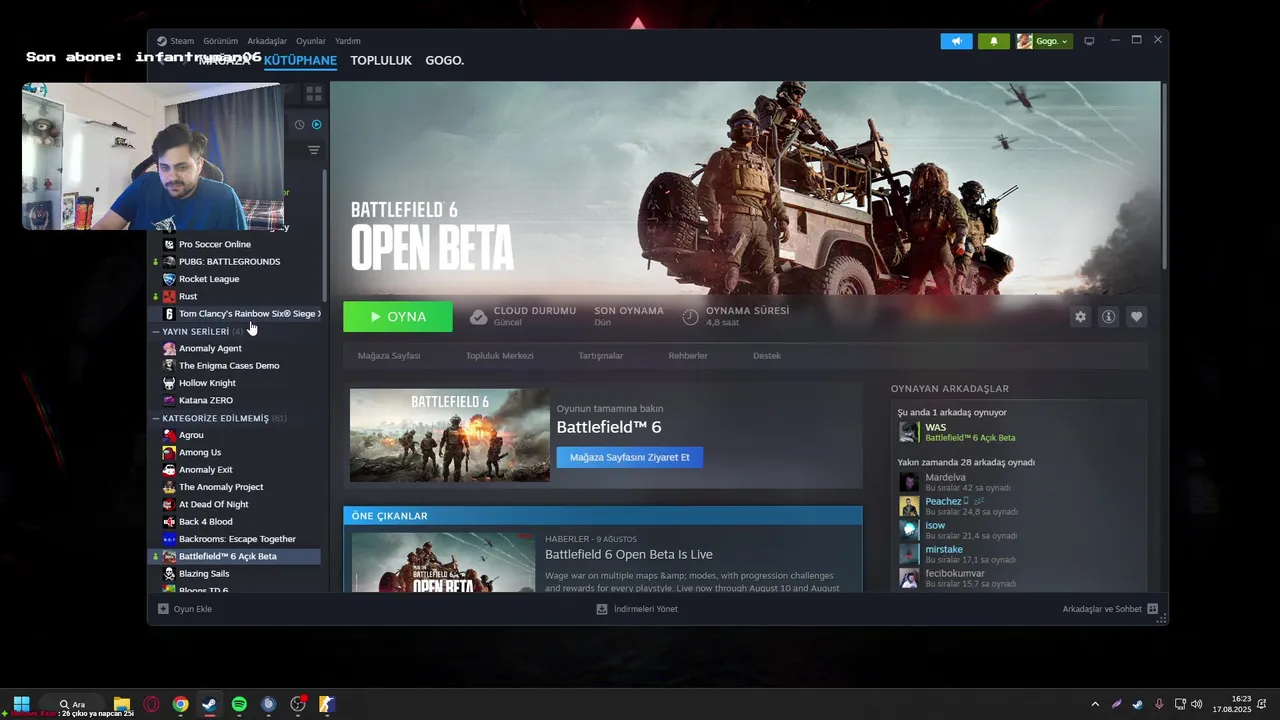This screenshot has height=720, width=1280.
Task: Click the Oyun Ekle plus icon
Action: click(x=163, y=608)
